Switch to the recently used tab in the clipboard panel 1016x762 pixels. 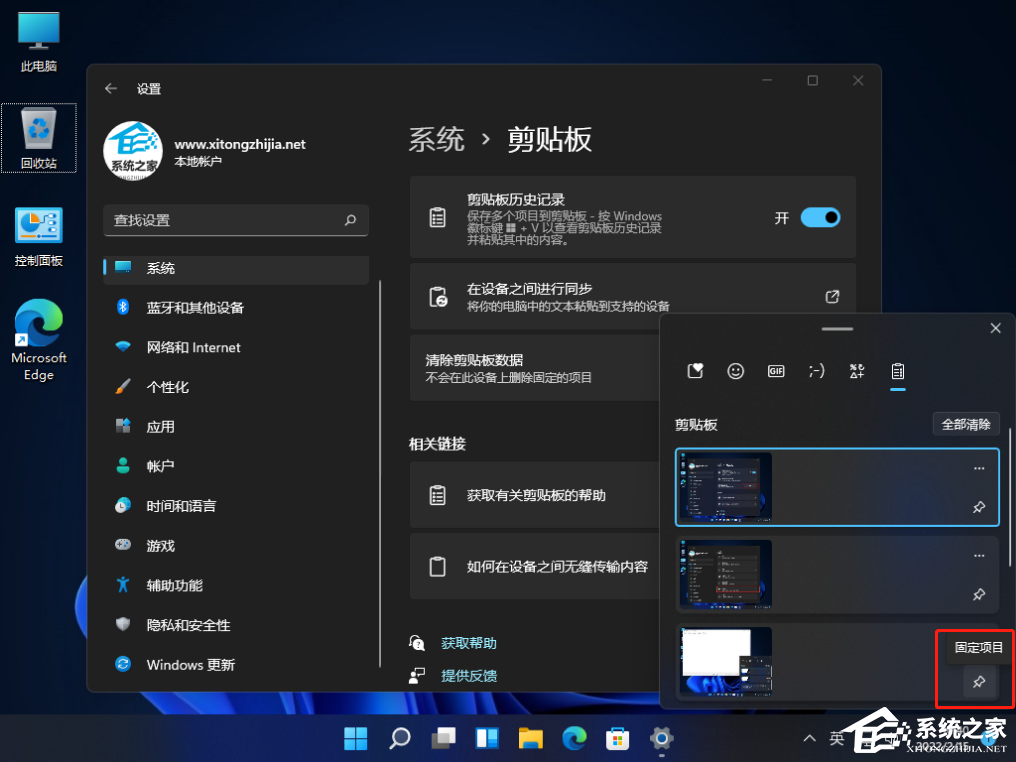coord(695,371)
